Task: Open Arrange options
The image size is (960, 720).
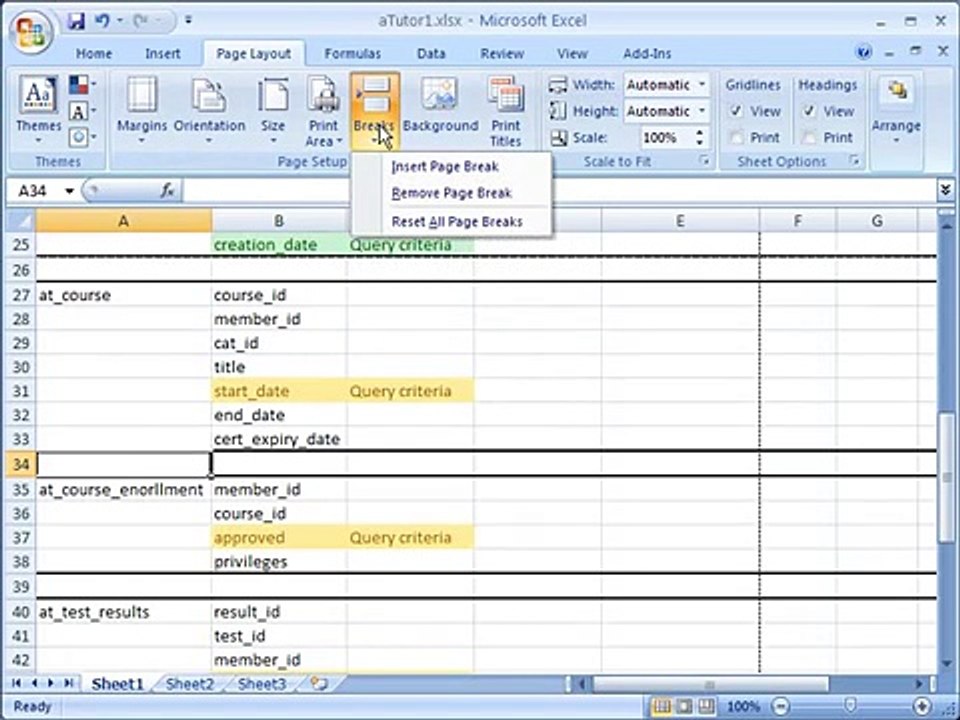Action: pos(896,110)
